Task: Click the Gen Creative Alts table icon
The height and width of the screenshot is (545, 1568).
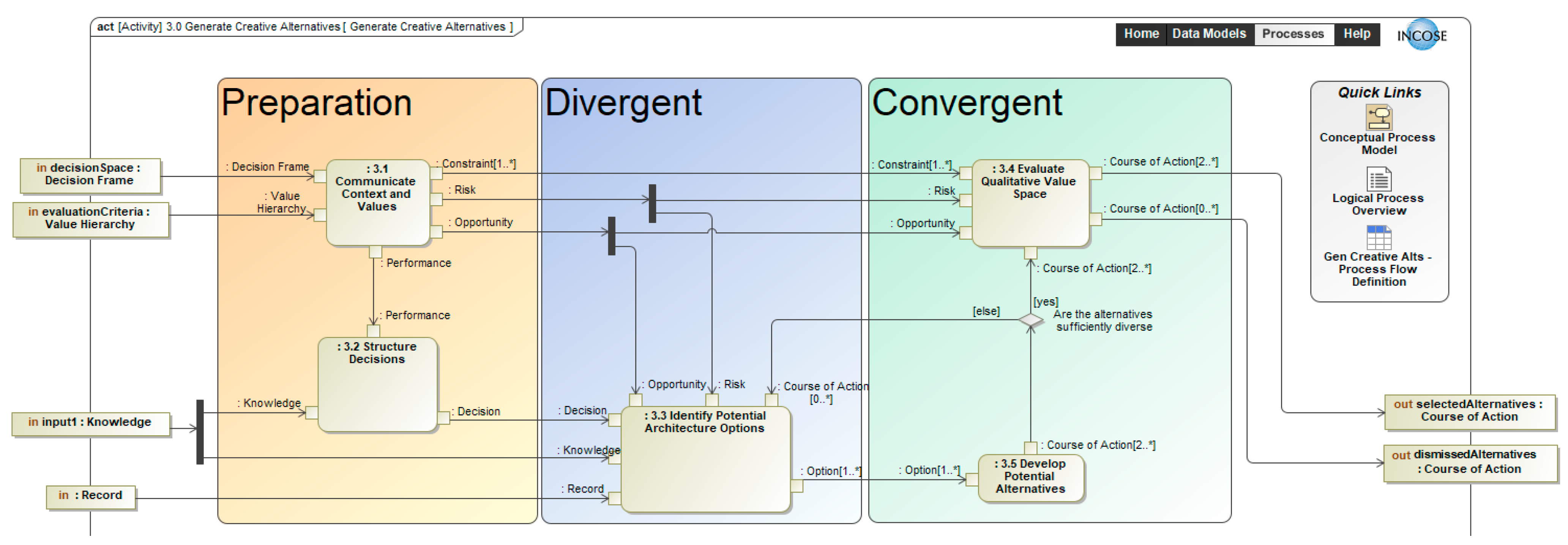Action: 1379,237
